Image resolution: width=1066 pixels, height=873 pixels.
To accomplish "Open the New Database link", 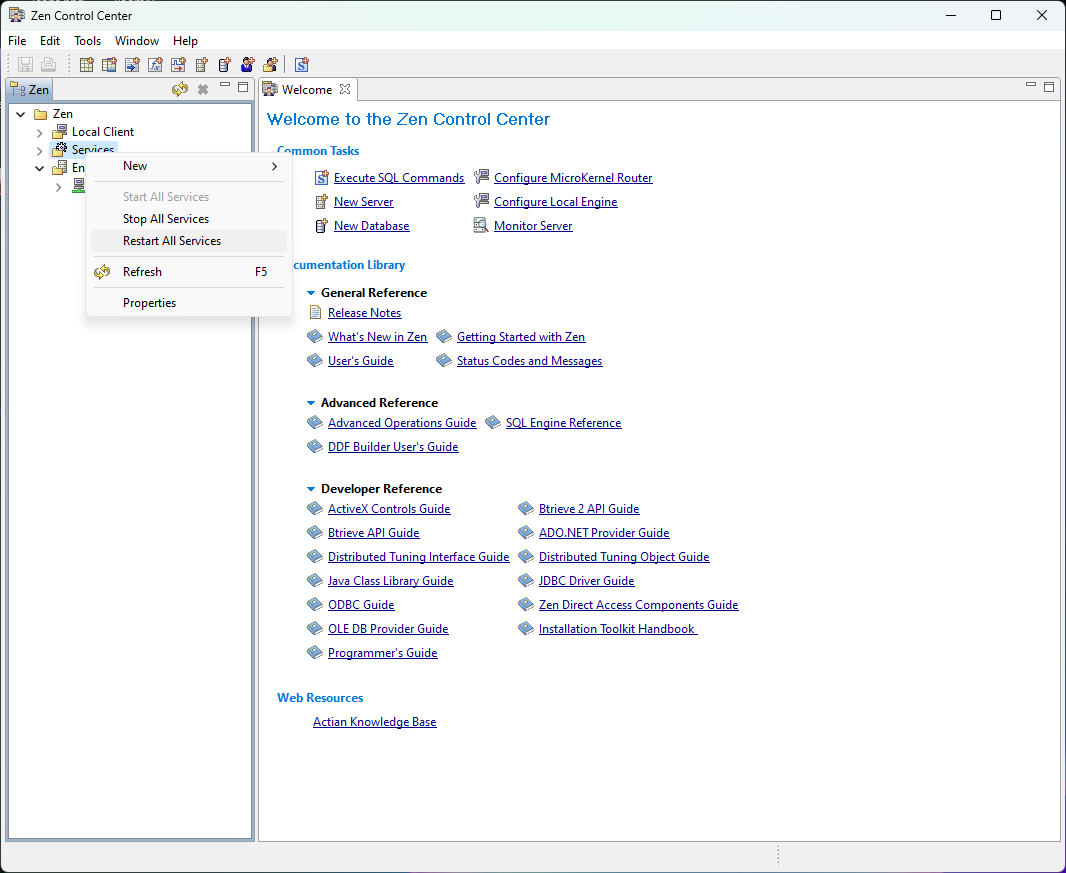I will (371, 226).
